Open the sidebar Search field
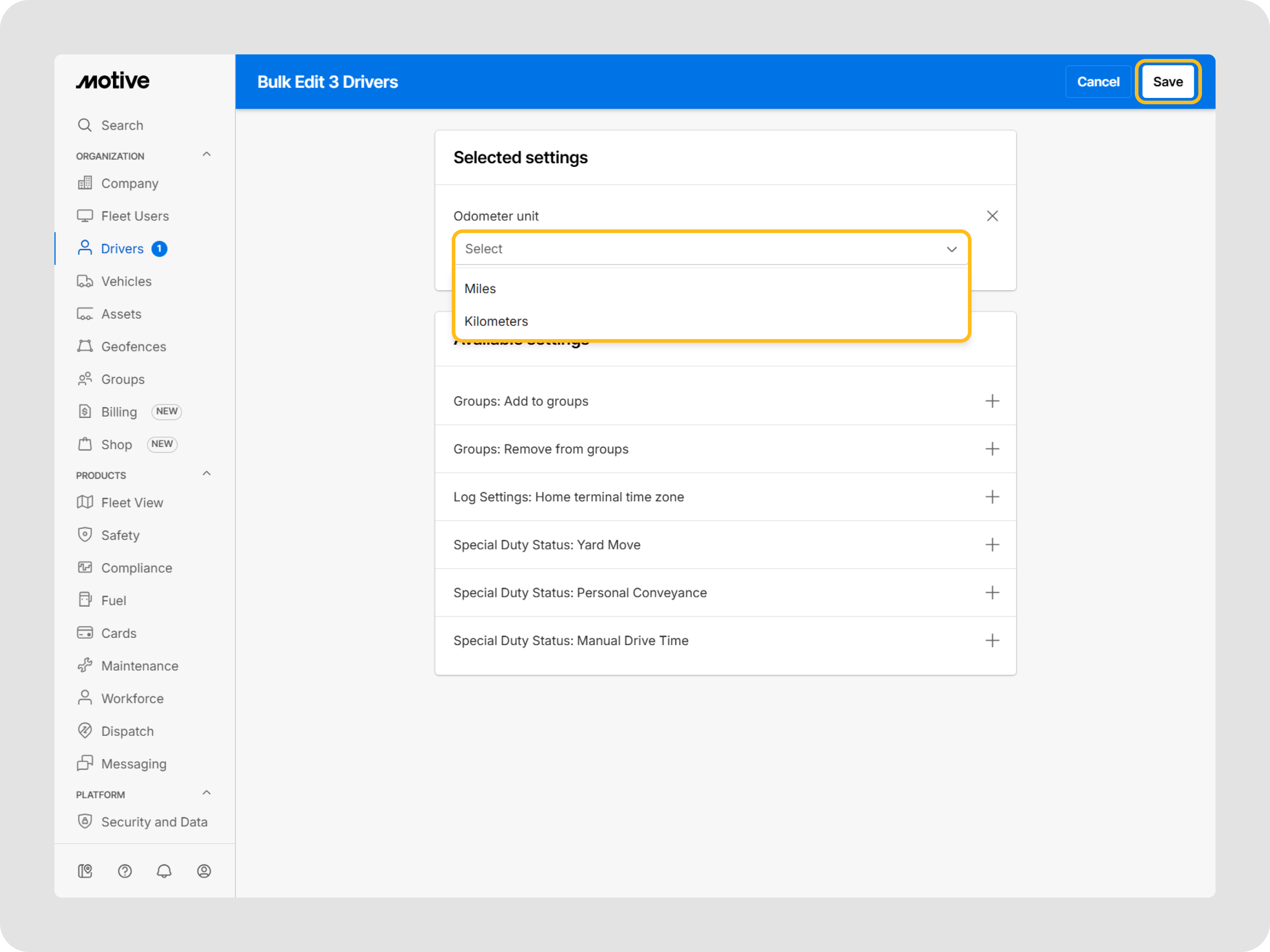The image size is (1270, 952). [x=122, y=125]
